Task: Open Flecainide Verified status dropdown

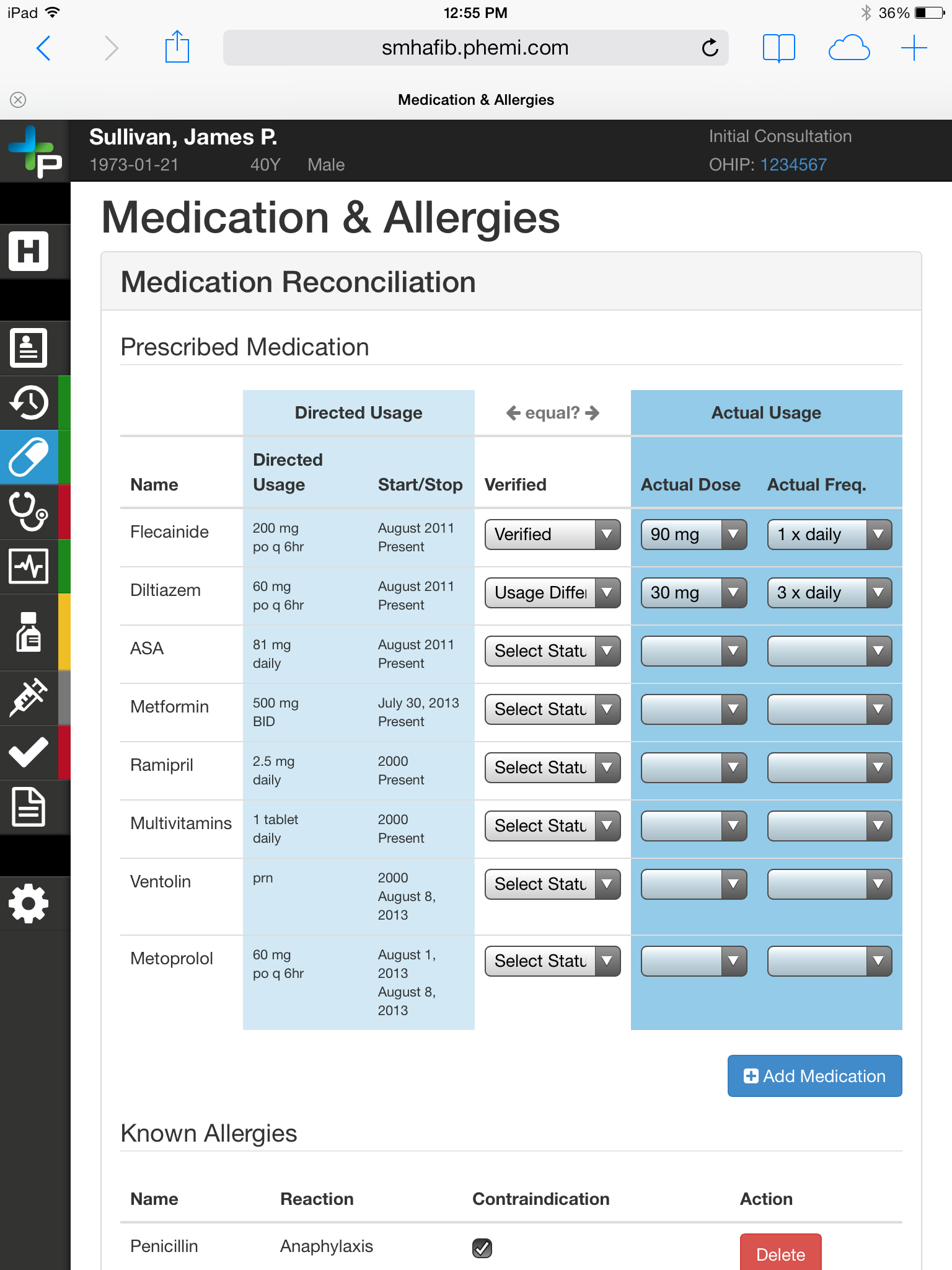Action: tap(552, 535)
